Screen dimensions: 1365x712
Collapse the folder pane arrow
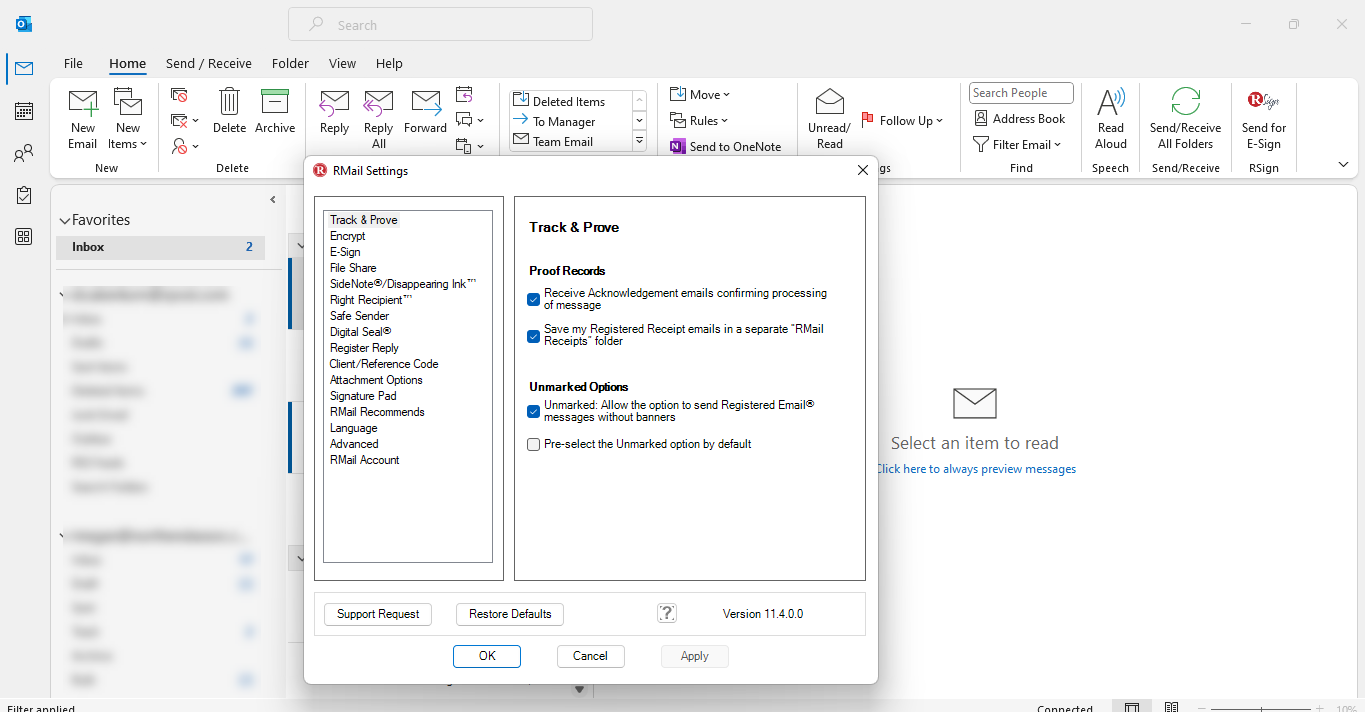point(273,200)
